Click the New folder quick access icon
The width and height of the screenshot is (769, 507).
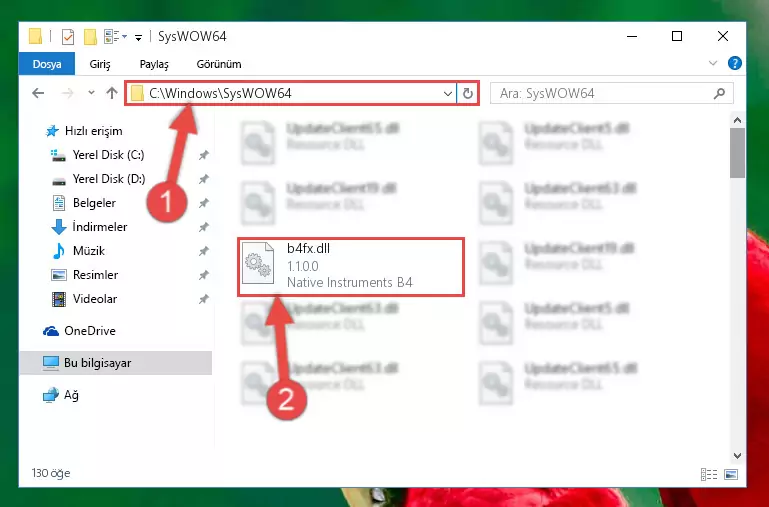tap(90, 37)
